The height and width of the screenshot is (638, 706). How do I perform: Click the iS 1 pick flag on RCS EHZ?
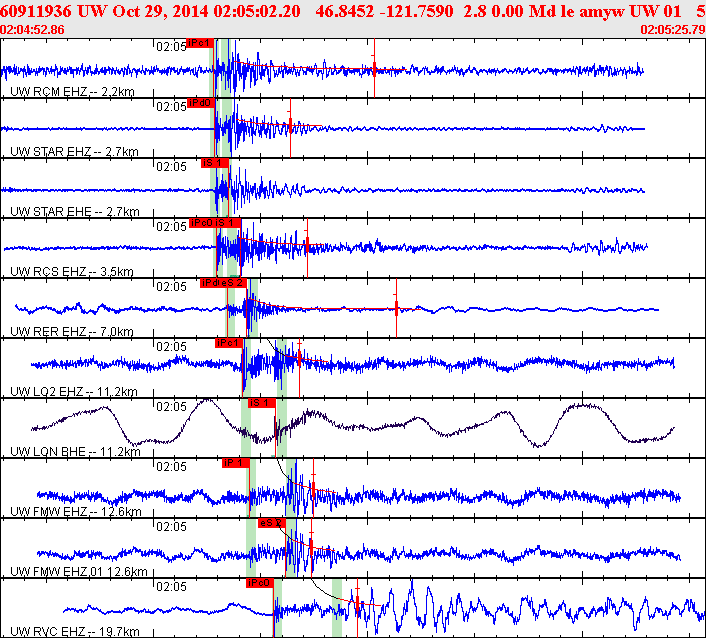pos(228,223)
